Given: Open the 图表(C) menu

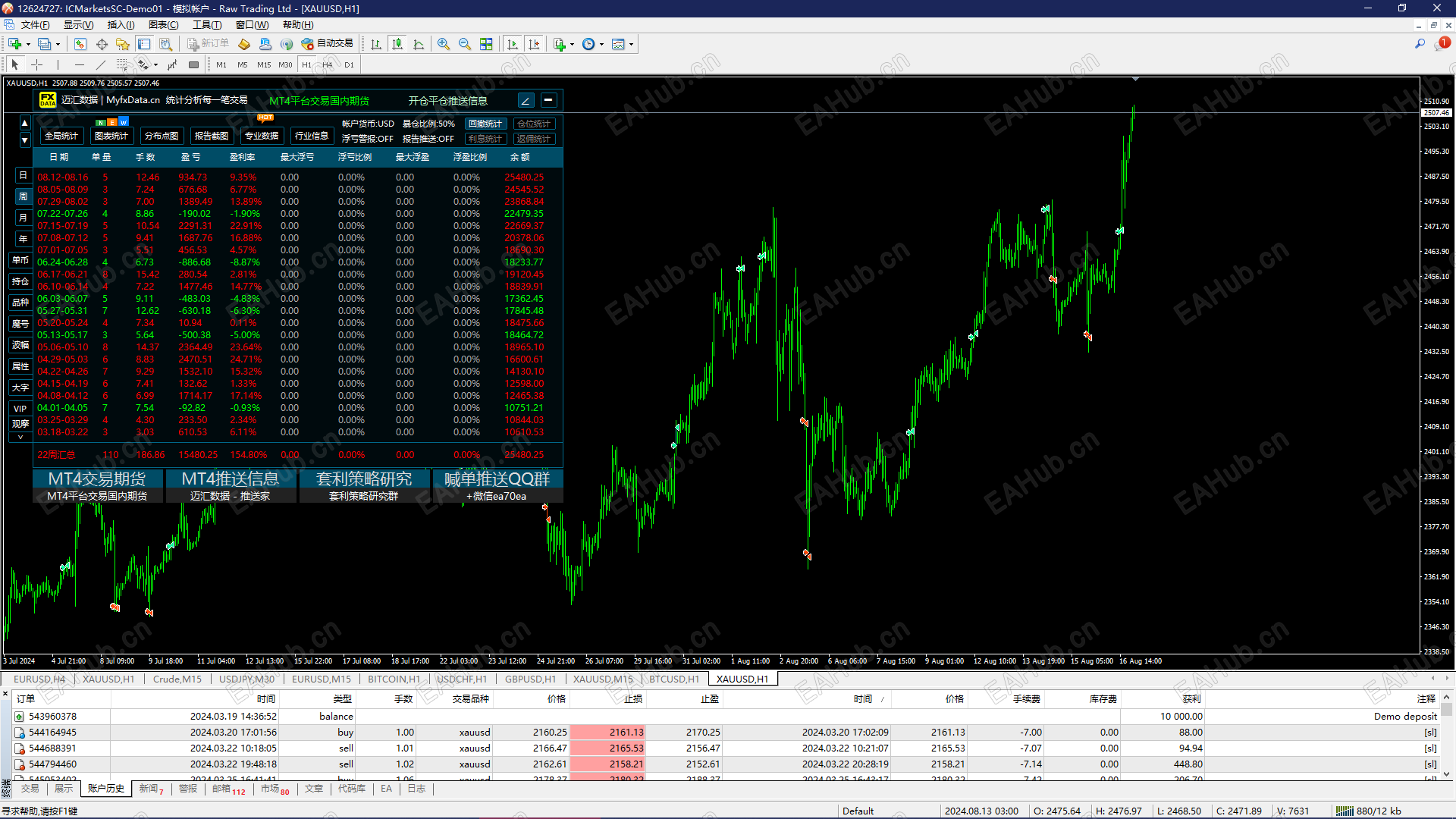Looking at the screenshot, I should (163, 25).
